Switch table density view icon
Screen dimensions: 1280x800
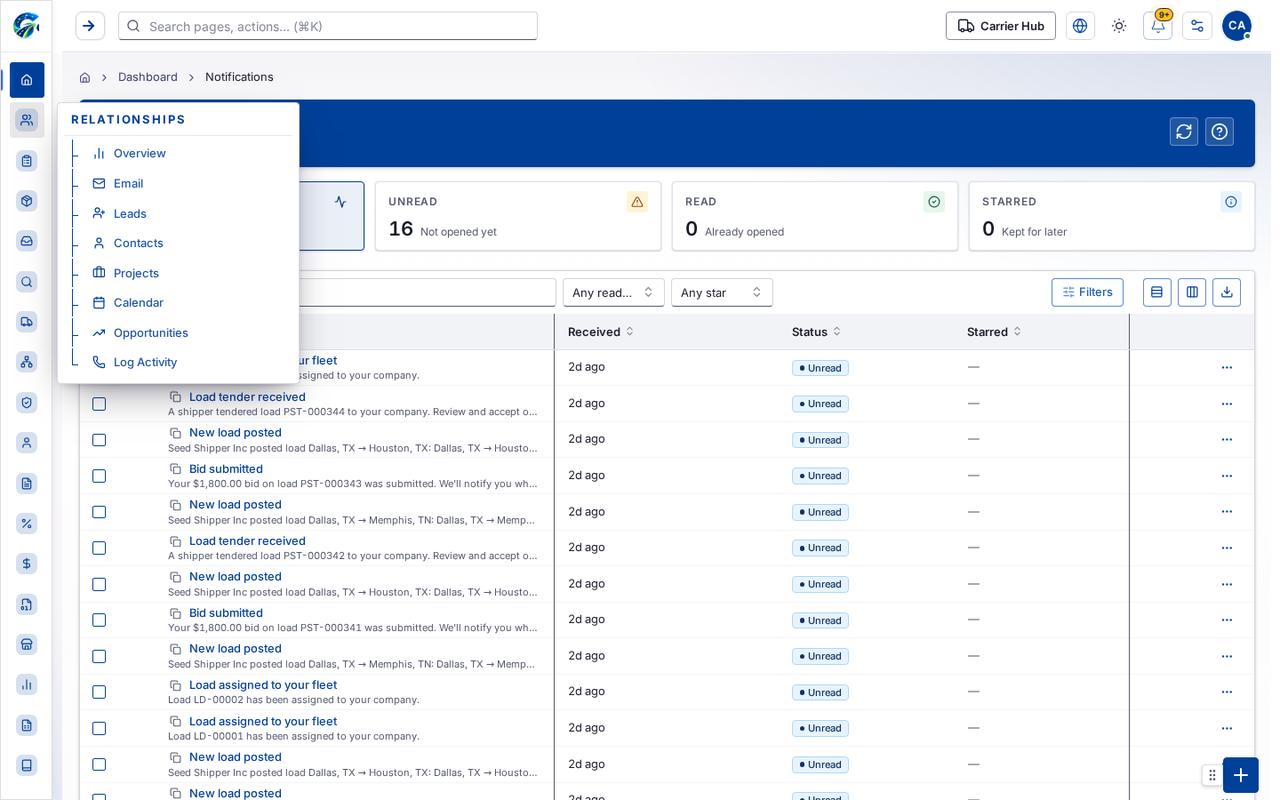coord(1157,292)
